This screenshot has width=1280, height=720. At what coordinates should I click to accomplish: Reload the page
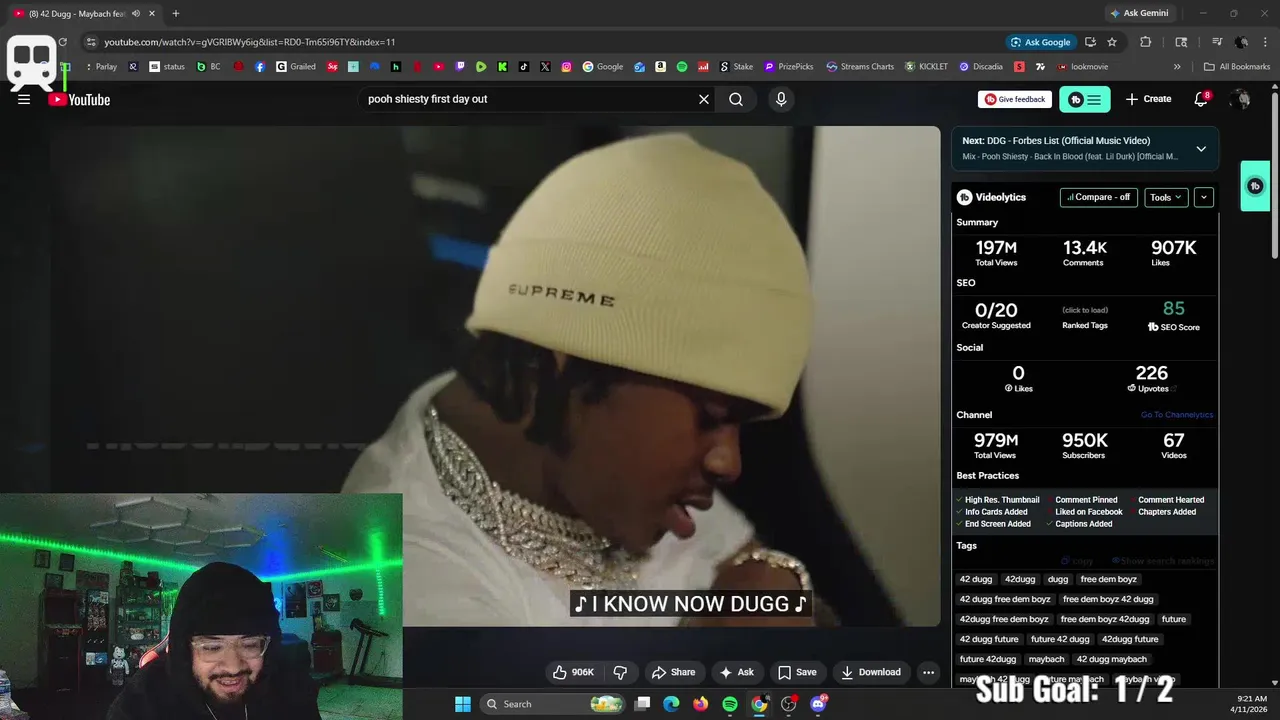click(x=62, y=42)
